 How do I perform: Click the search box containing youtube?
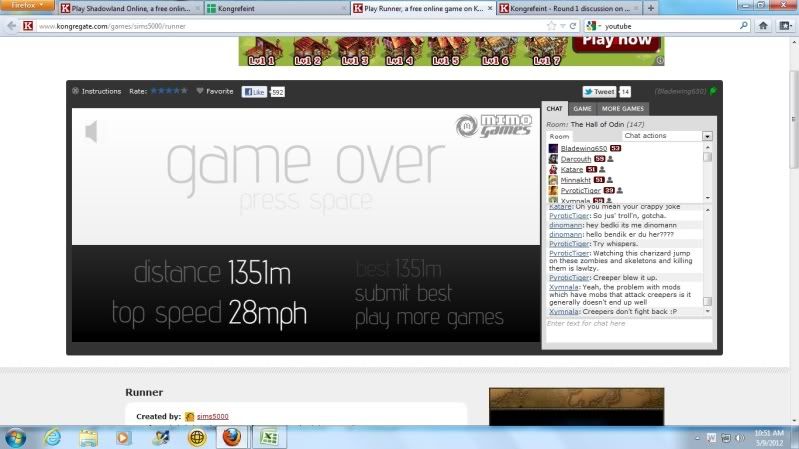click(x=670, y=26)
